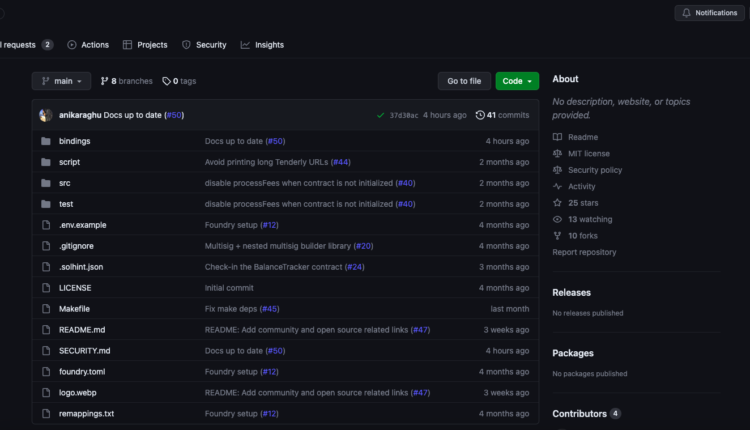Open the 10 forks link
The width and height of the screenshot is (750, 430).
(583, 236)
